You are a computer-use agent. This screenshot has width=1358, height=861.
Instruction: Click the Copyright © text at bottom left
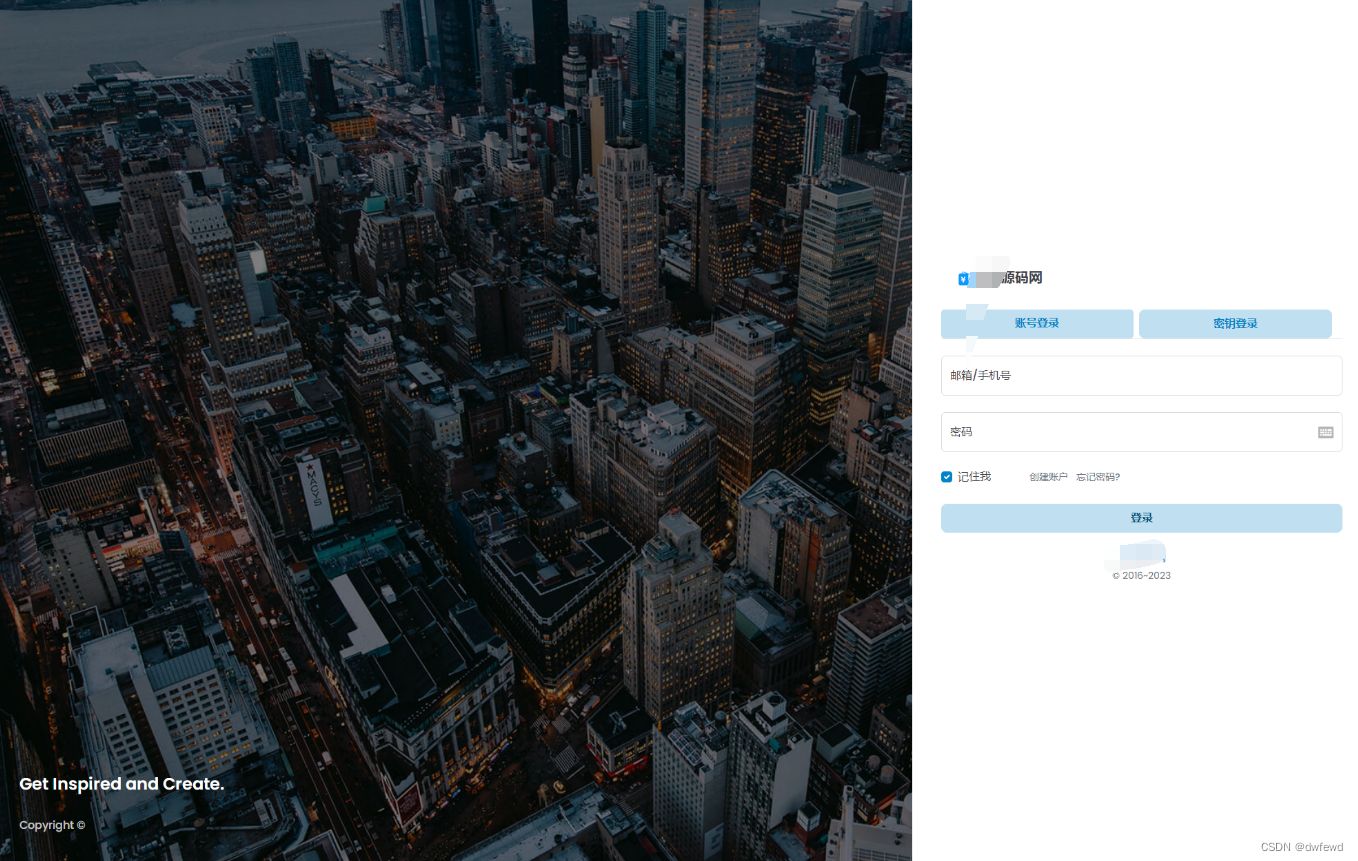[51, 825]
